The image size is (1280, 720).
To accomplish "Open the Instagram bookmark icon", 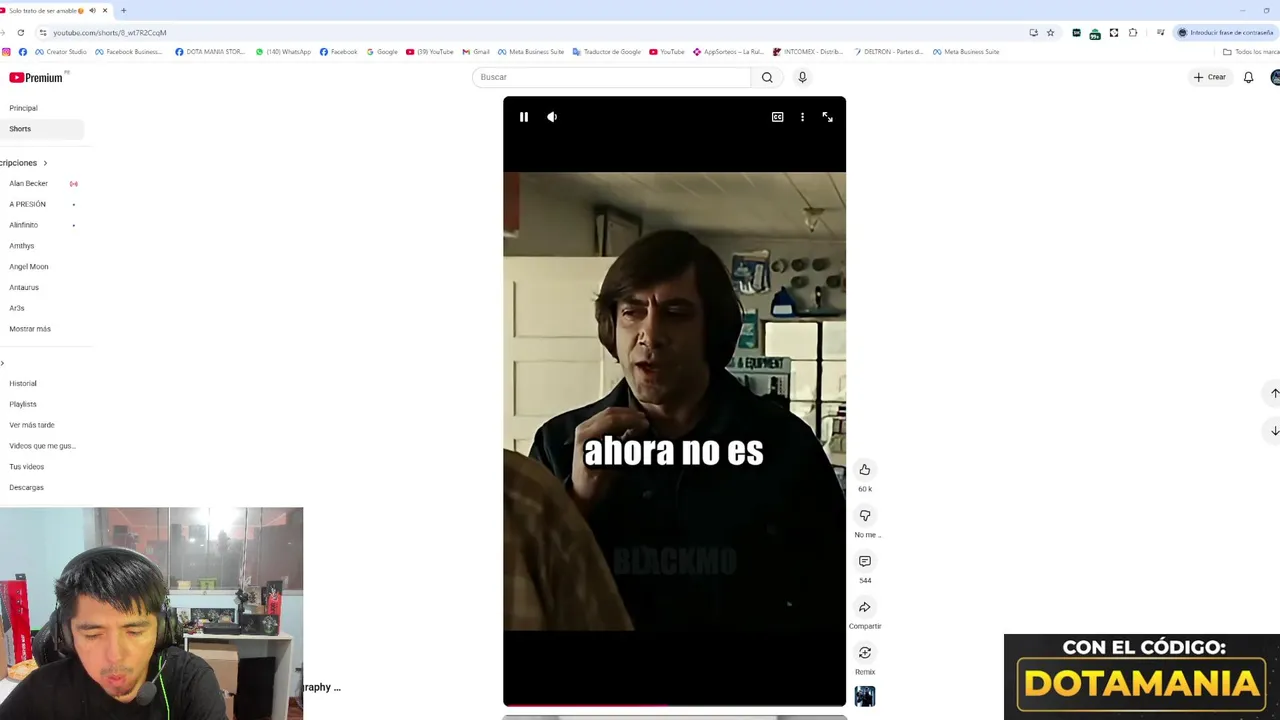I will (6, 52).
